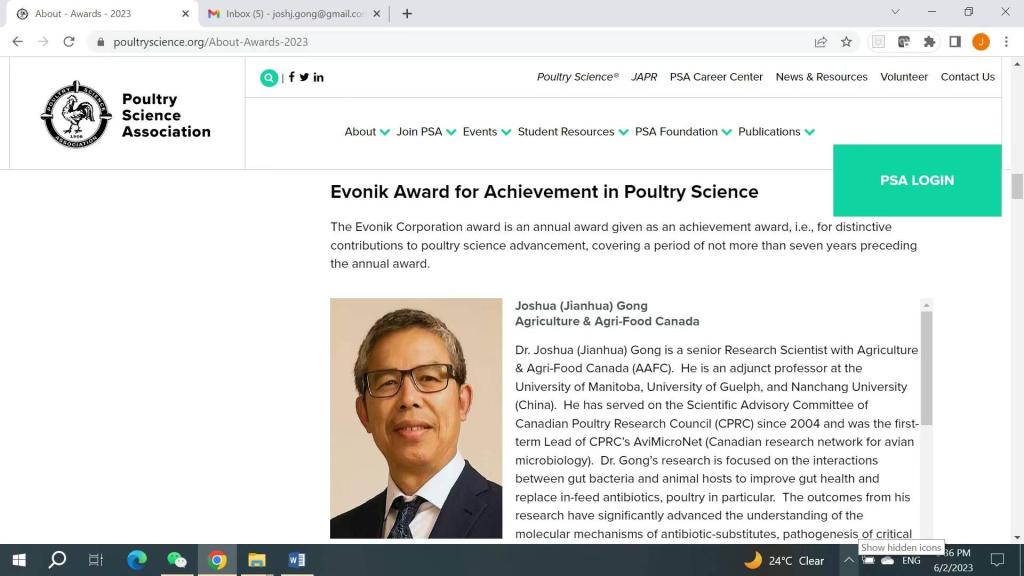Bookmark this page with the star icon
The image size is (1024, 576).
pyautogui.click(x=846, y=42)
